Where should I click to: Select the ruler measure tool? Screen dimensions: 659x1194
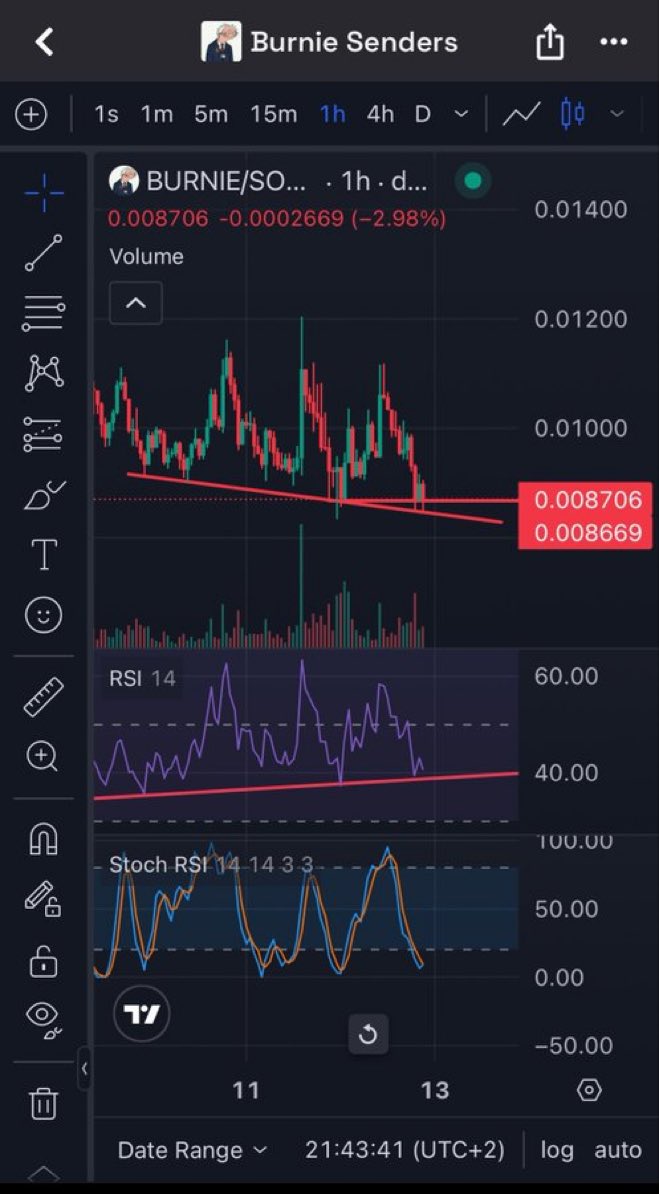pos(44,696)
